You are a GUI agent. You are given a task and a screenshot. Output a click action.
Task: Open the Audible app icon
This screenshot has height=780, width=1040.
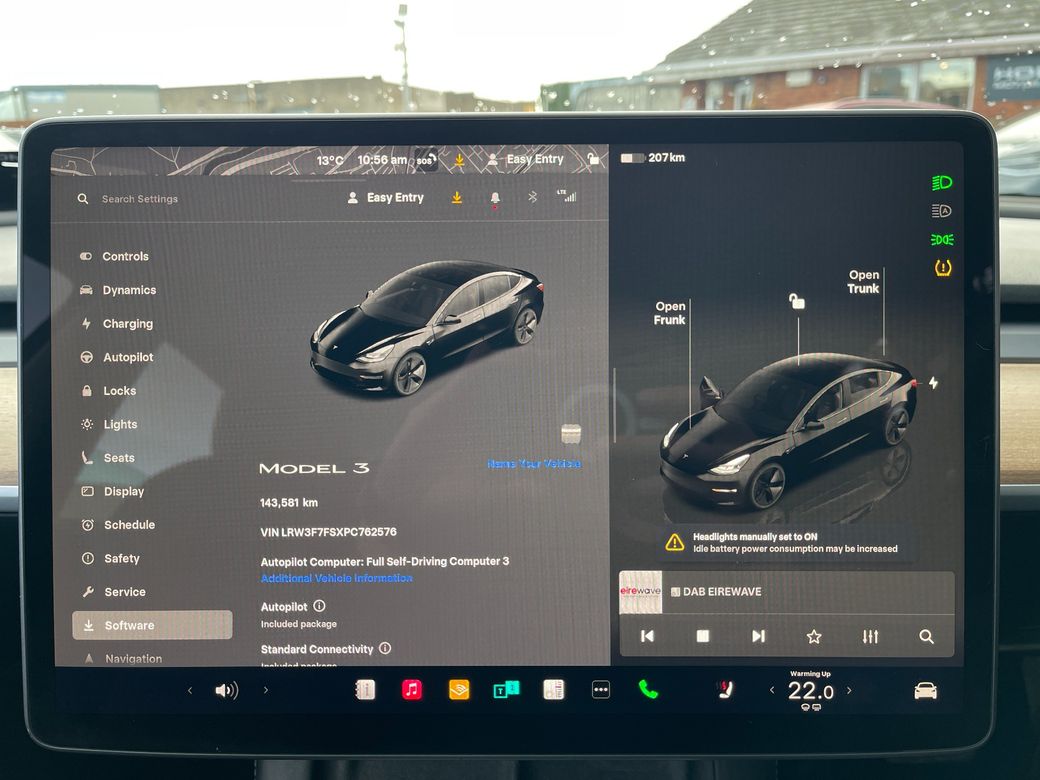click(x=458, y=689)
